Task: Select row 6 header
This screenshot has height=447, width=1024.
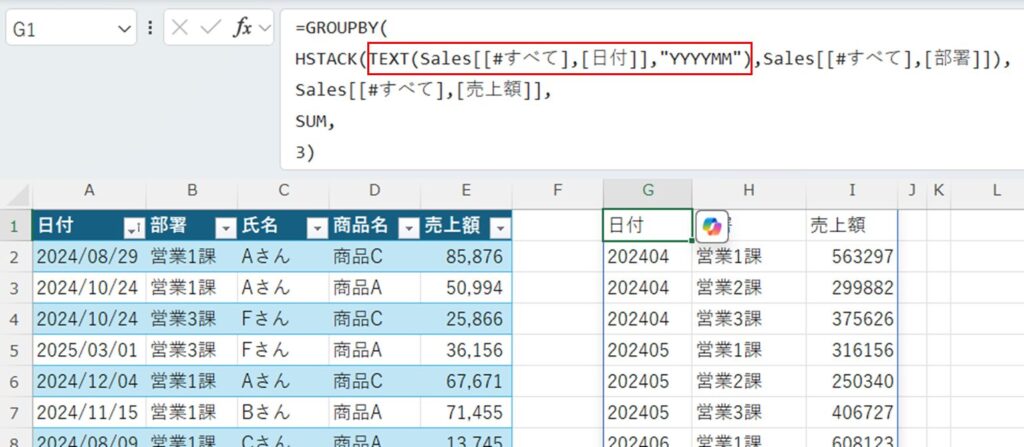Action: pyautogui.click(x=16, y=381)
